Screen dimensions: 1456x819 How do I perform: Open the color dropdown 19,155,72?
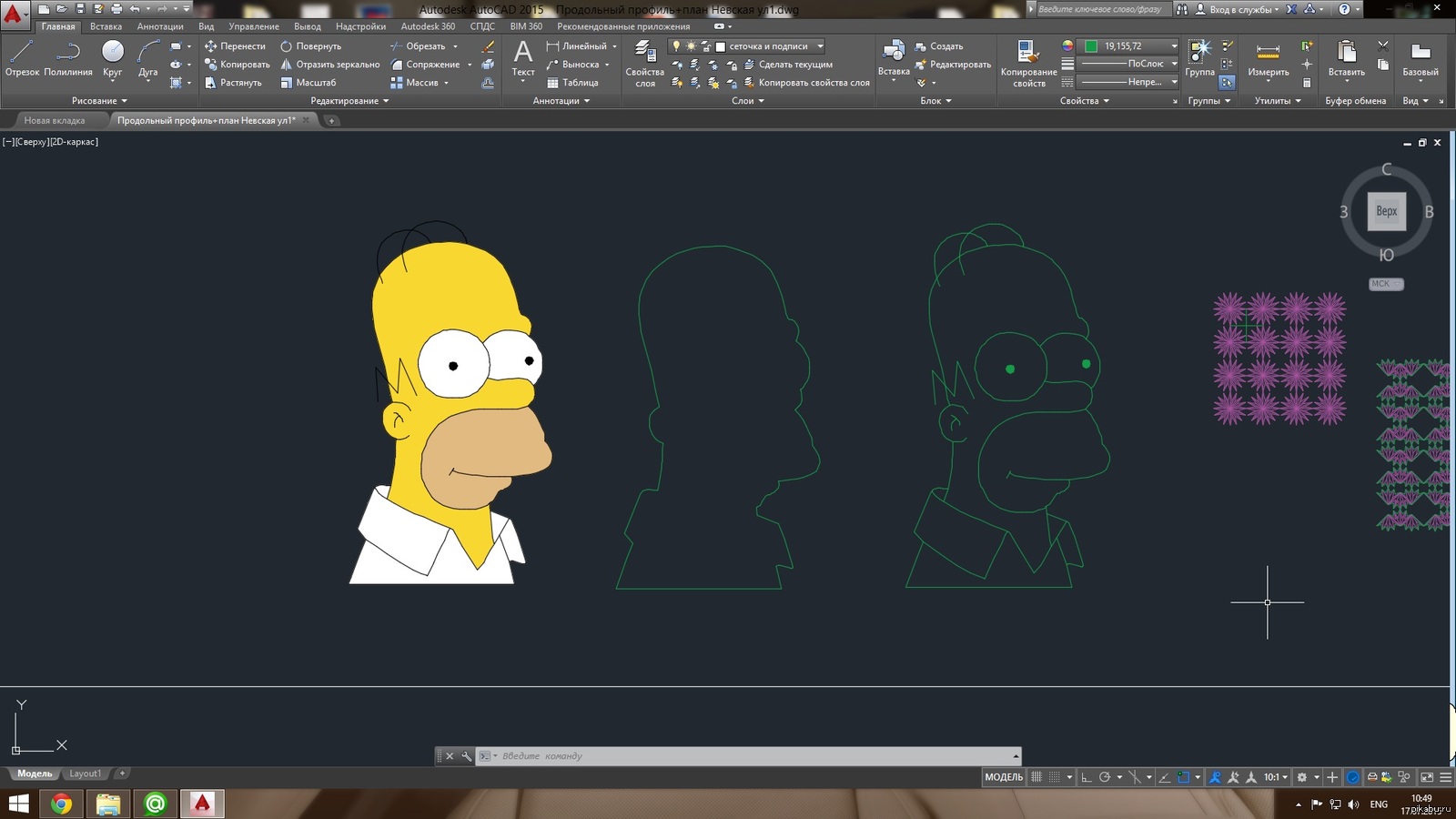(1128, 46)
